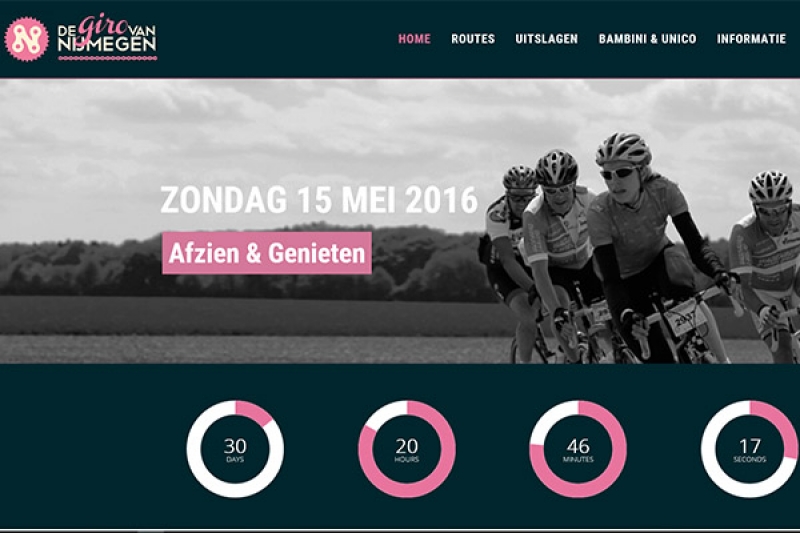800x533 pixels.
Task: Click the pink Afzien & Genieten banner
Action: pos(267,253)
